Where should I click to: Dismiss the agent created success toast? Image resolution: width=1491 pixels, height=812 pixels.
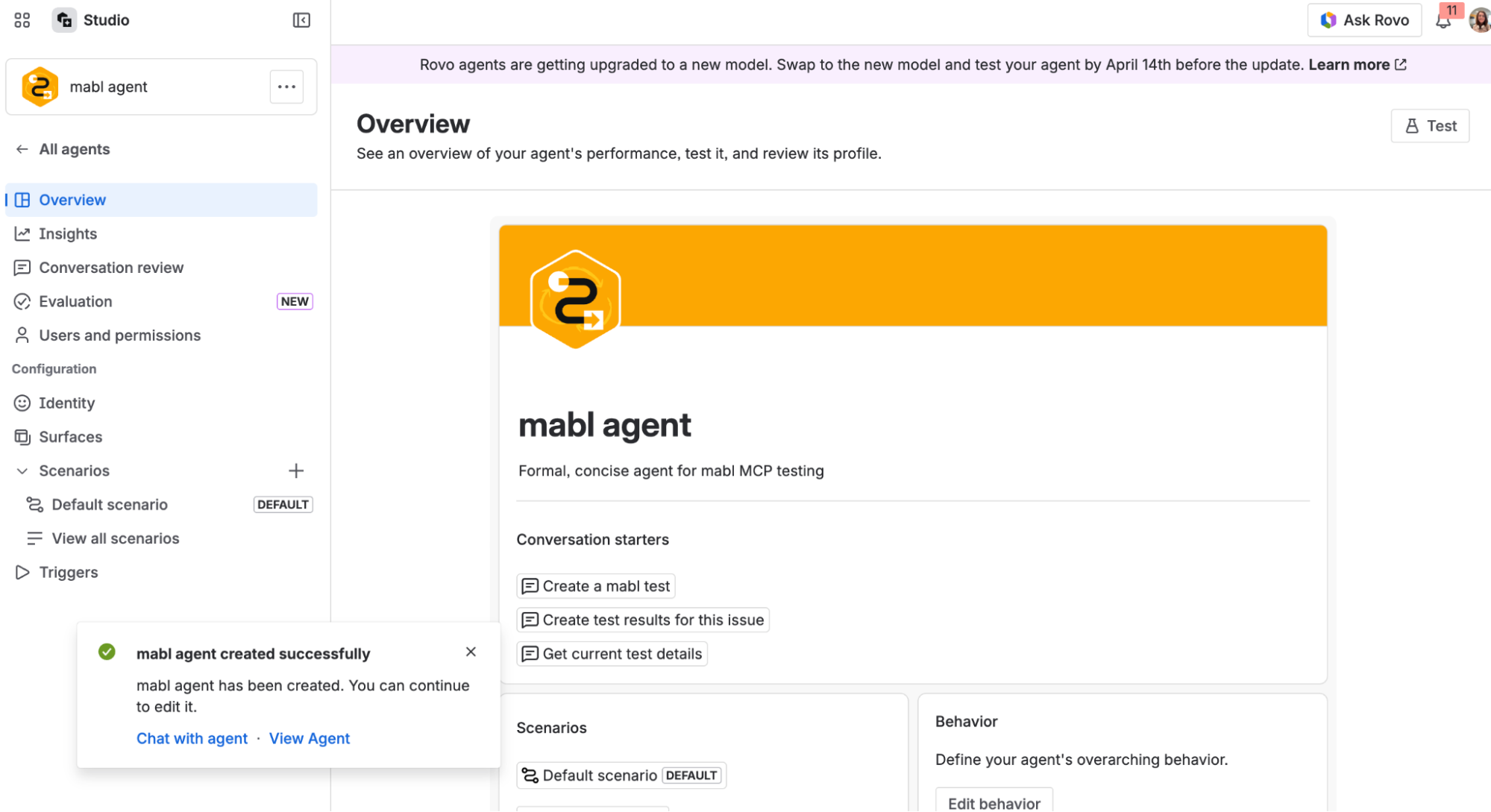471,651
